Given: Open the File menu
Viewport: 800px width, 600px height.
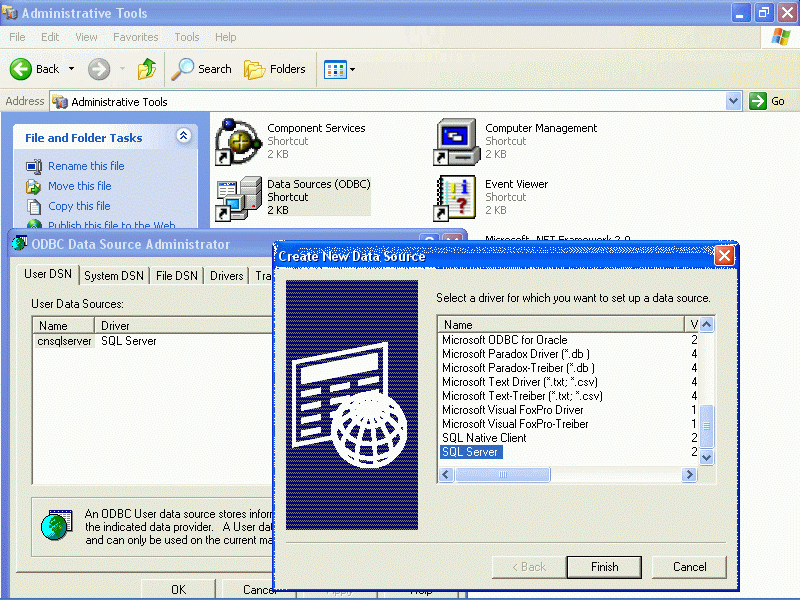Looking at the screenshot, I should (x=17, y=37).
